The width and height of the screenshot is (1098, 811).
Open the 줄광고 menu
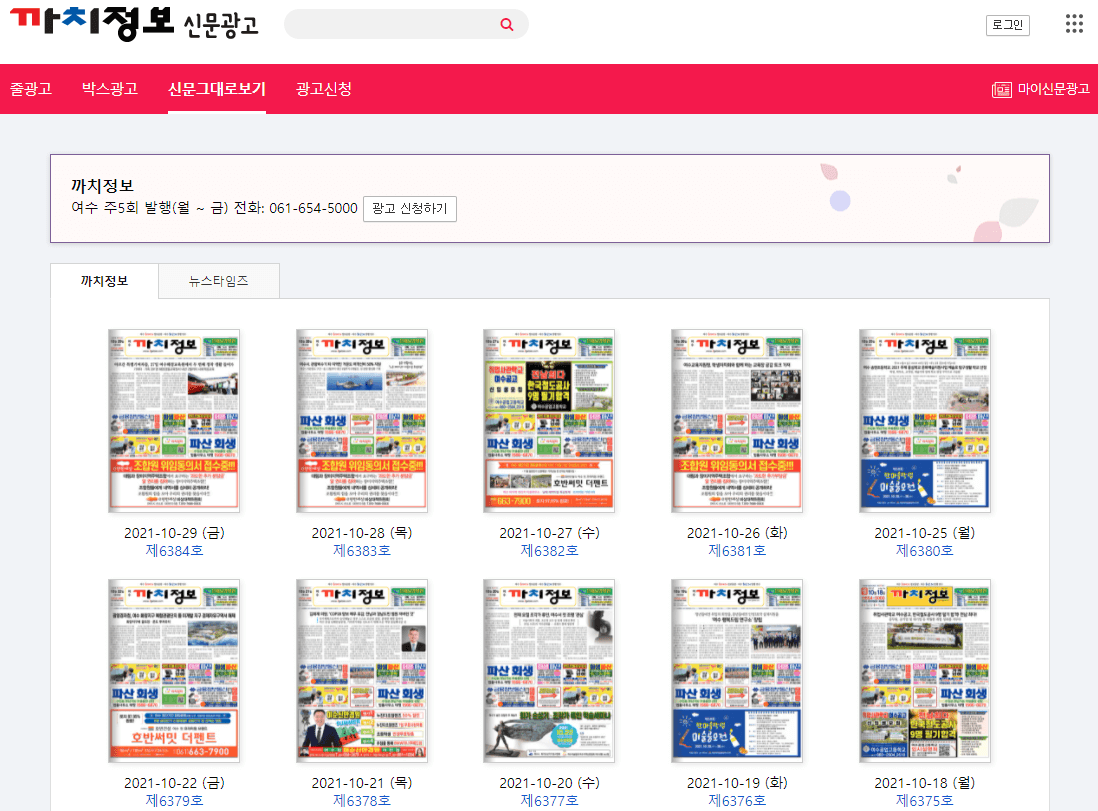point(30,89)
